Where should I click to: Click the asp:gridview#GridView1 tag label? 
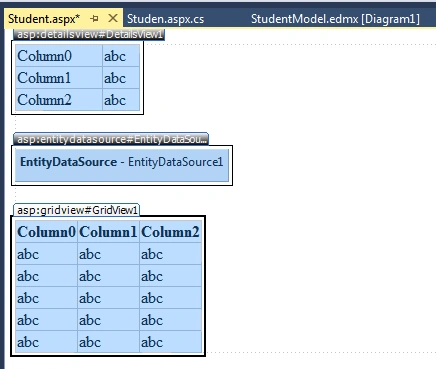tap(77, 210)
